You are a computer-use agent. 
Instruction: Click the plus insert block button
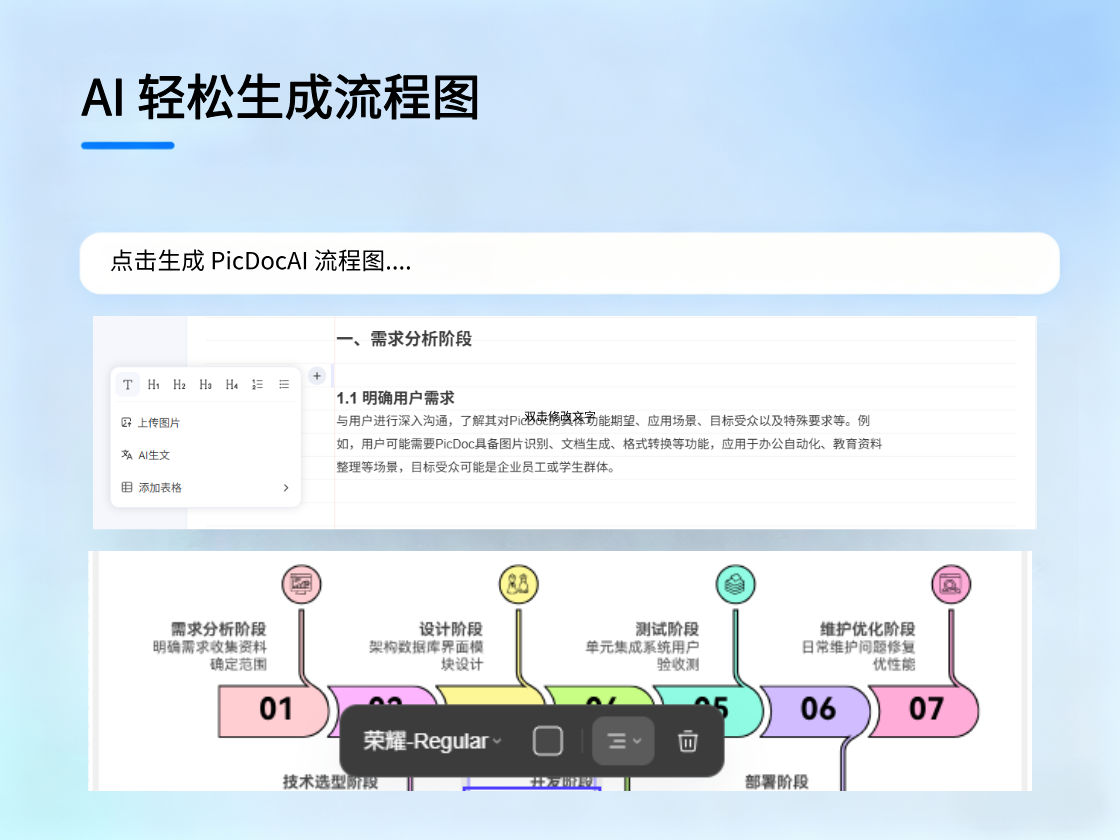coord(316,375)
